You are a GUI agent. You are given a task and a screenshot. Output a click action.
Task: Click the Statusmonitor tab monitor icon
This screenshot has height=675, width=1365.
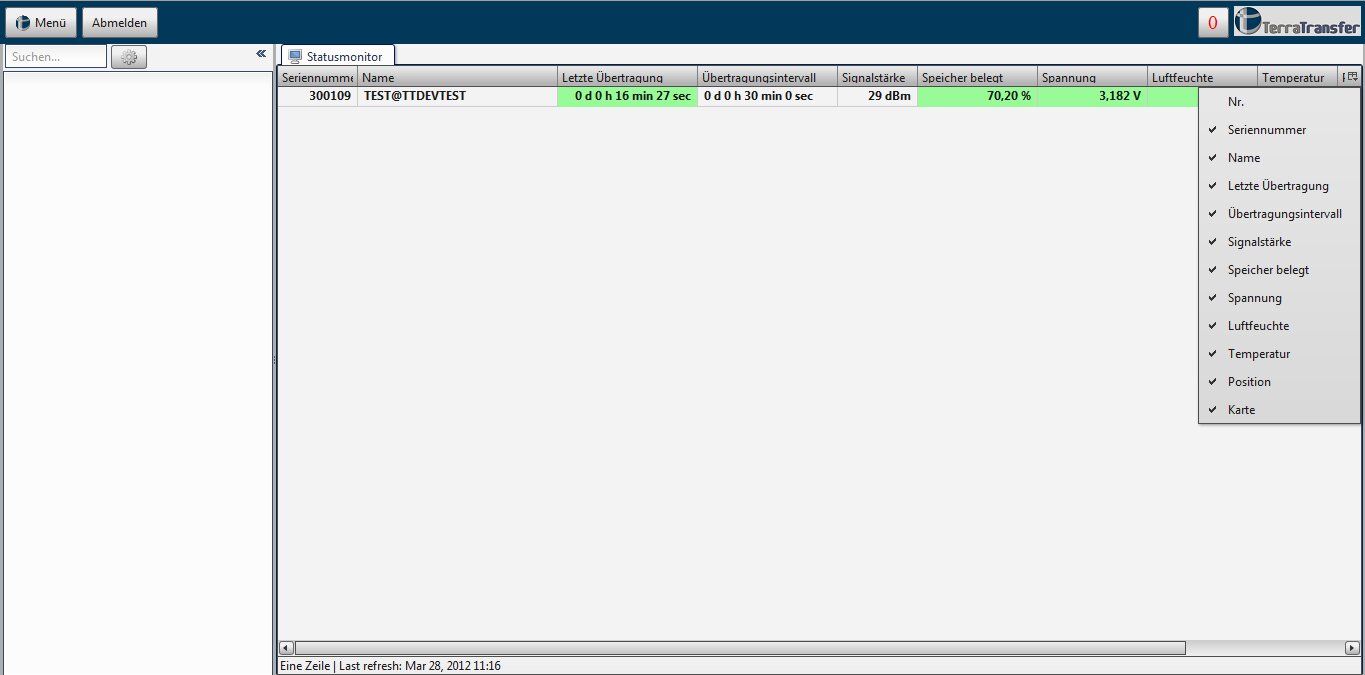pyautogui.click(x=295, y=57)
